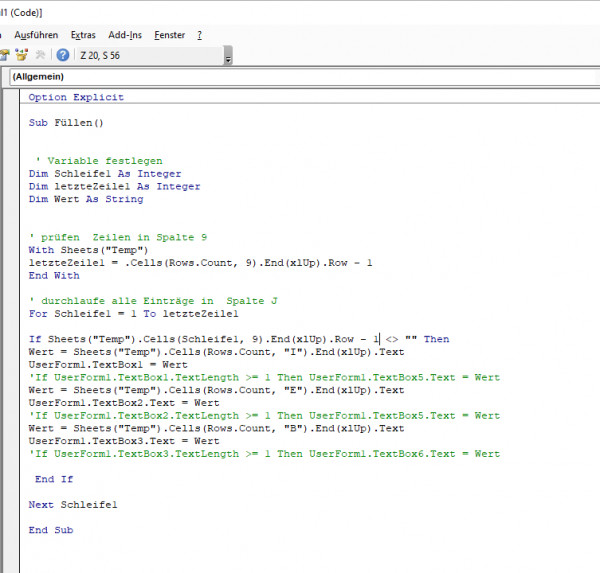Click comment ' prüfen Zeilen in Spalte 9
The height and width of the screenshot is (573, 600).
point(118,237)
